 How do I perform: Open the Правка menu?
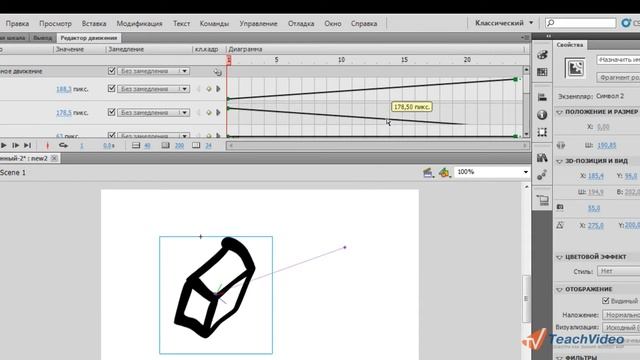click(17, 24)
